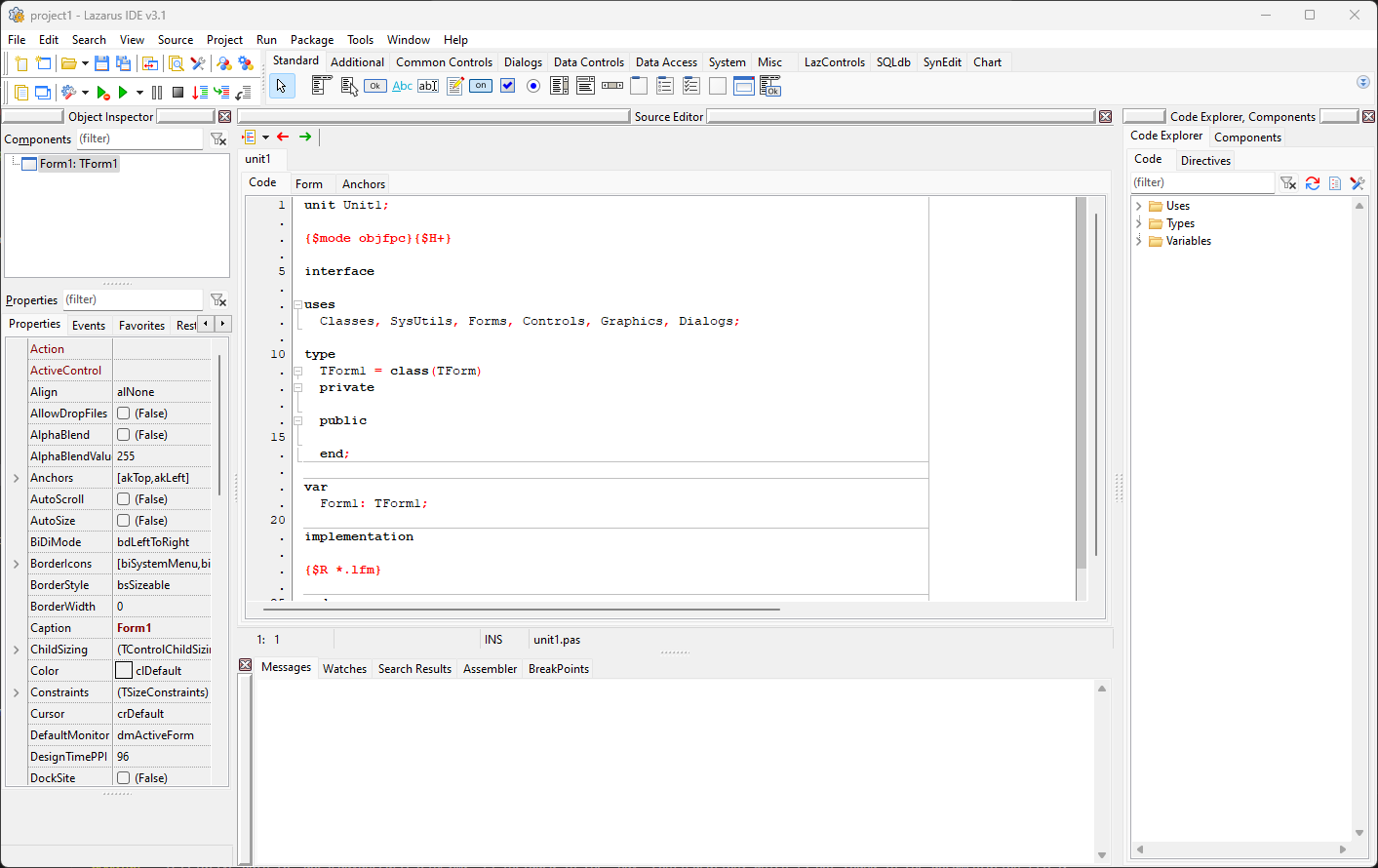Open Code Explorer options with the wrench icon
1378x868 pixels.
(x=1357, y=183)
